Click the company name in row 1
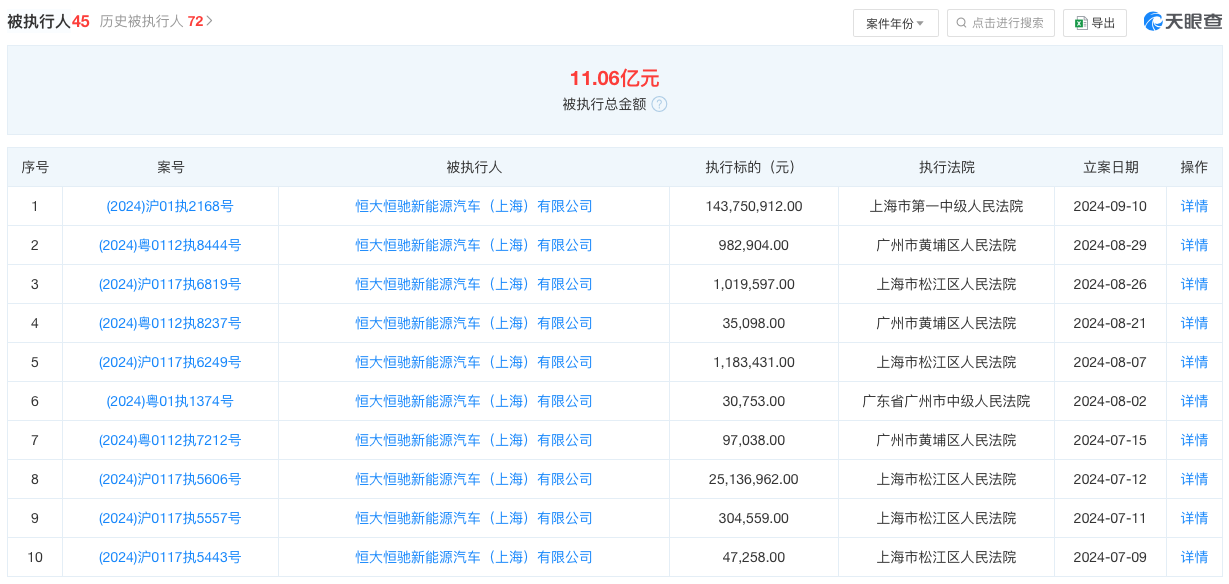Image resolution: width=1229 pixels, height=584 pixels. tap(474, 206)
